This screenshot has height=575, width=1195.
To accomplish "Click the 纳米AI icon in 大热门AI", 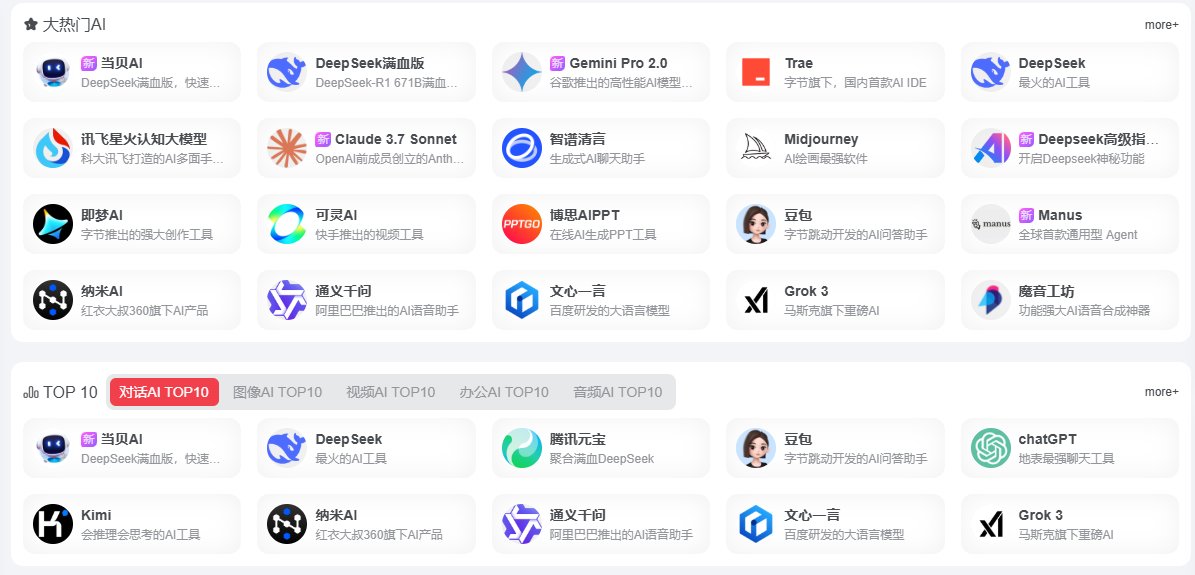I will [53, 300].
